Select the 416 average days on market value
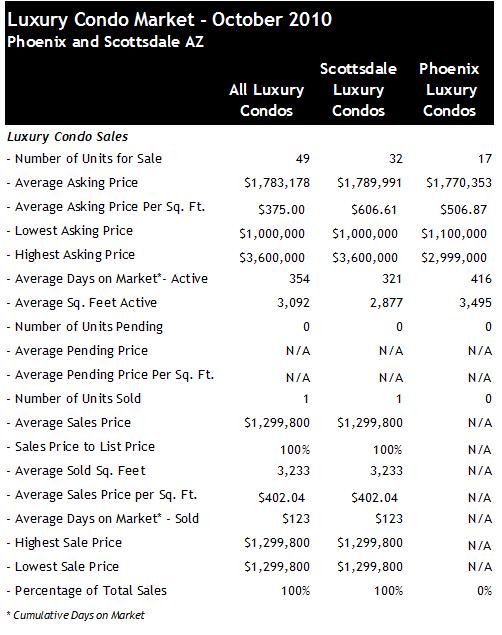 point(481,279)
